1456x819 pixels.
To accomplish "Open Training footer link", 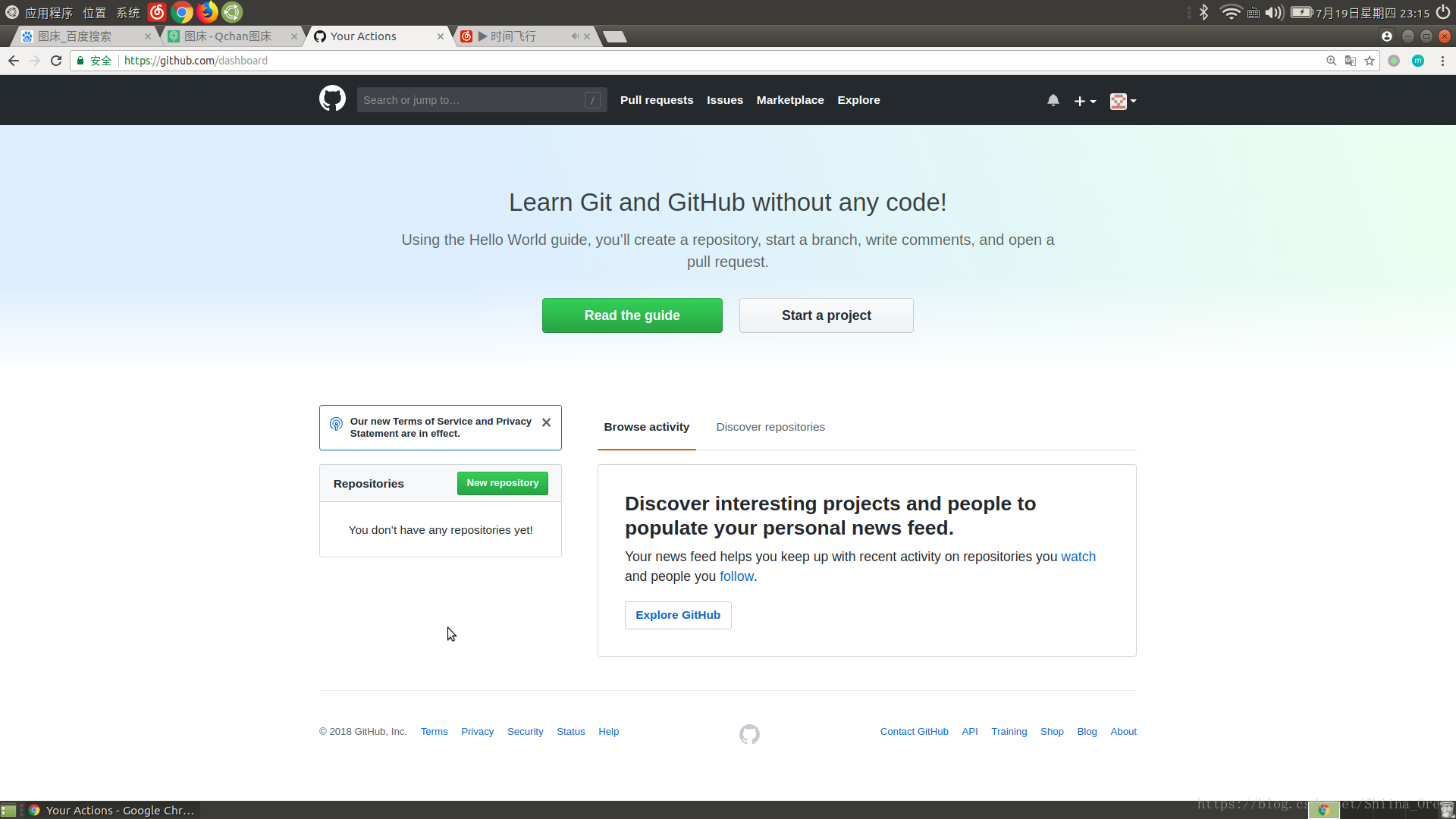I will [x=1009, y=732].
